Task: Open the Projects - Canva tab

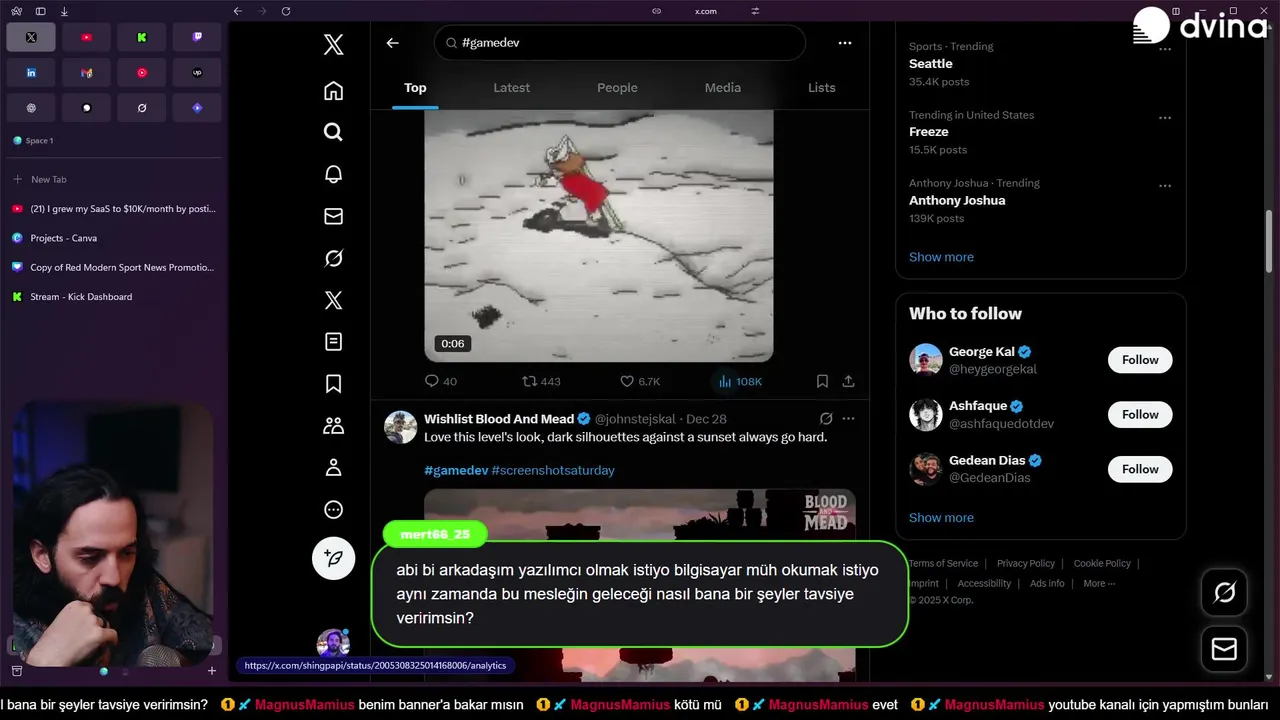Action: pyautogui.click(x=113, y=238)
